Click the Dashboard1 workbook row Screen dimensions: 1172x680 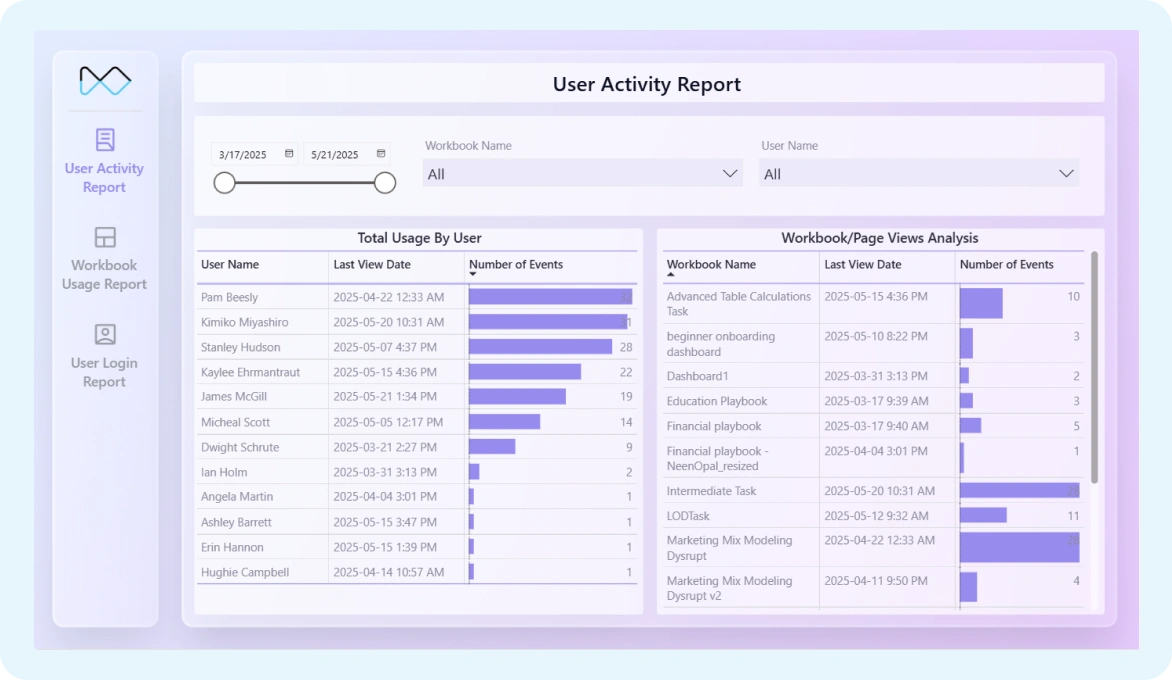coord(873,376)
